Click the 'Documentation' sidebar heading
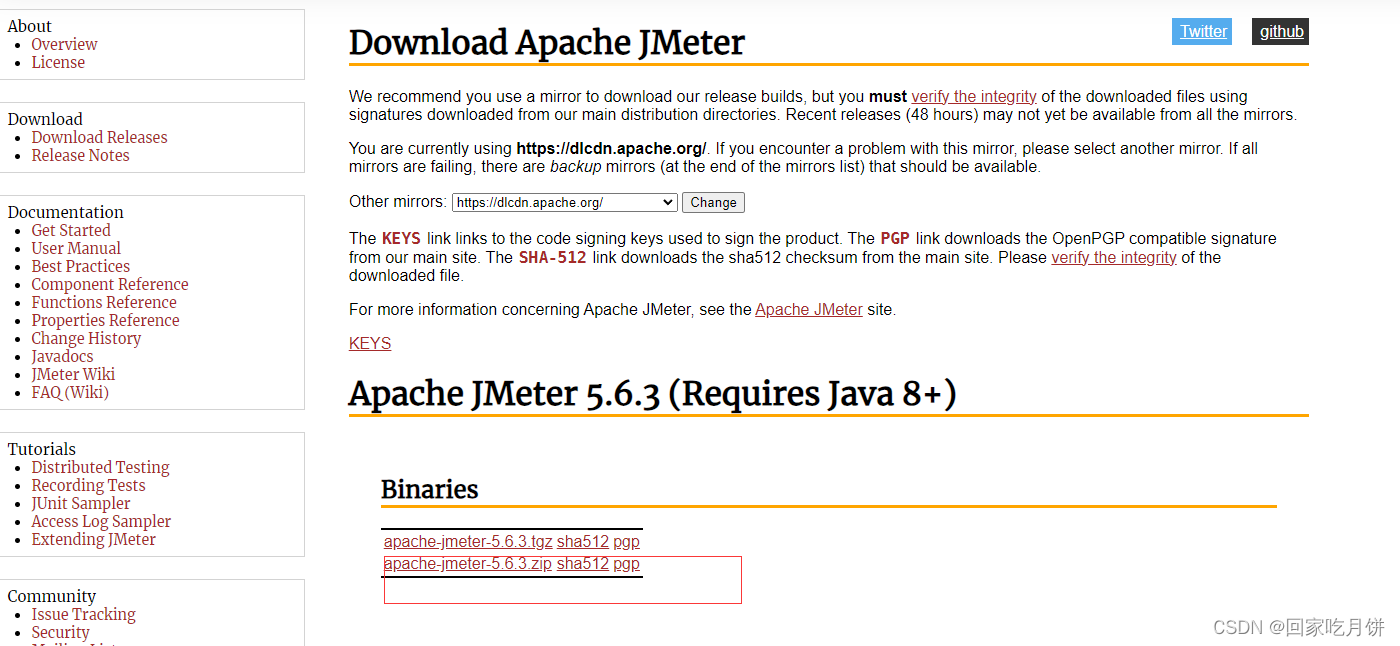Screen dimensions: 1400x646 pyautogui.click(x=66, y=212)
